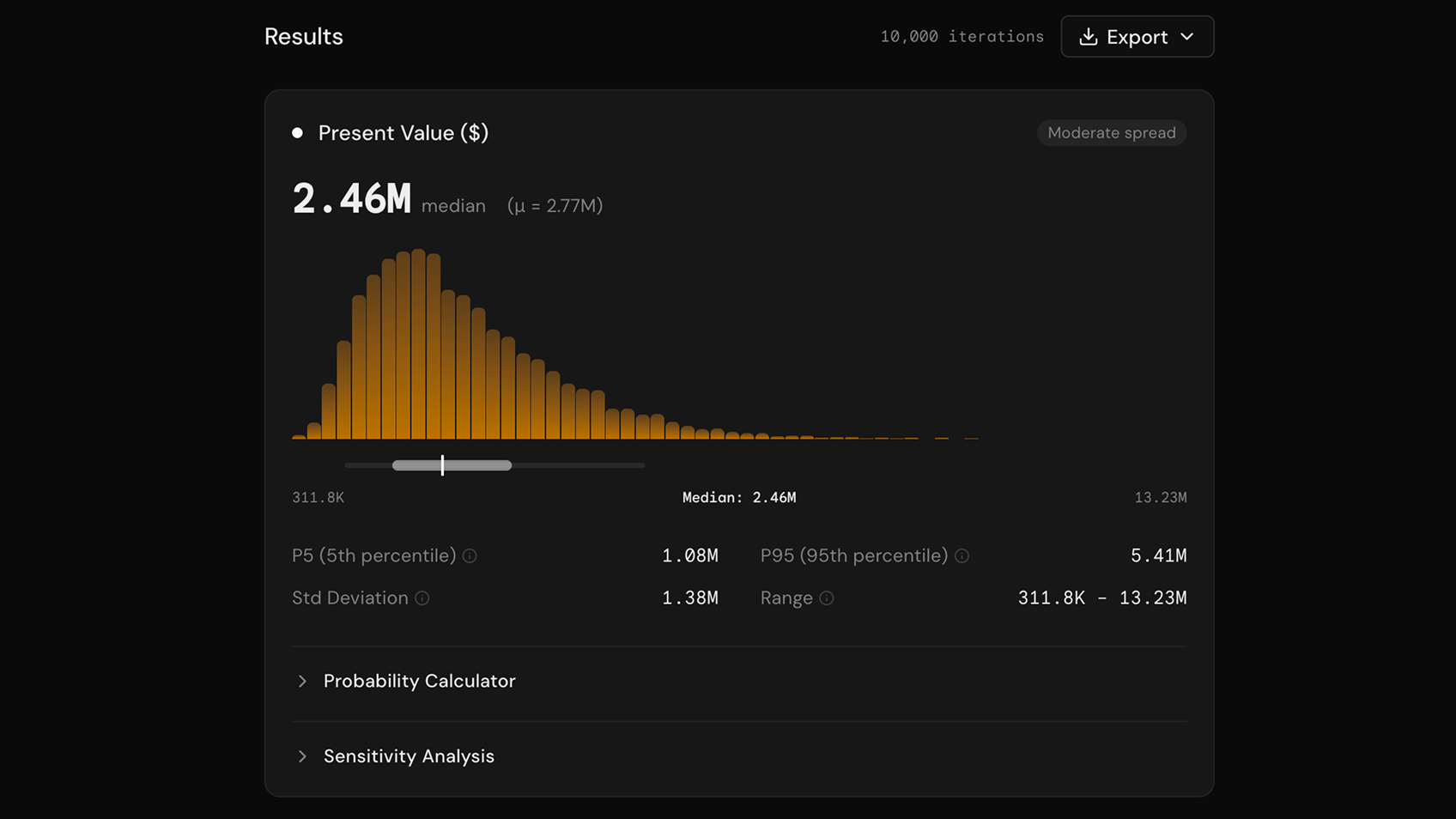Click the chevron on the Export button
The height and width of the screenshot is (819, 1456).
coord(1188,36)
